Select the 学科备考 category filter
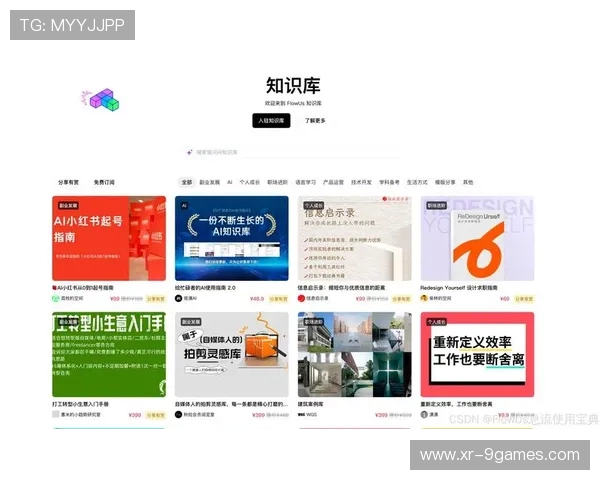Image resolution: width=600 pixels, height=480 pixels. click(x=389, y=182)
